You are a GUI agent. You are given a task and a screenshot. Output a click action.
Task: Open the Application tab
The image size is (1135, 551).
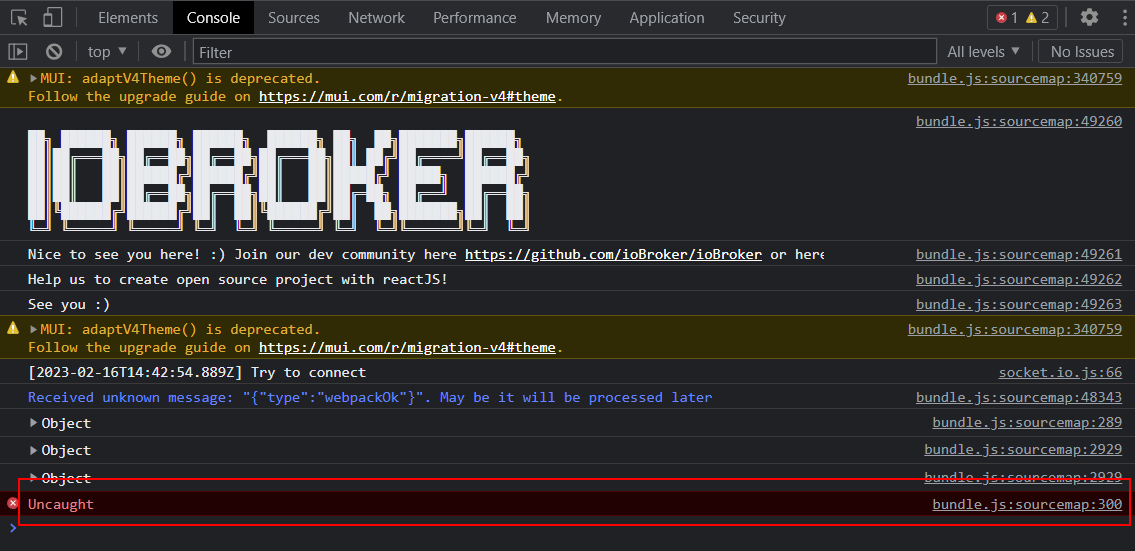[x=667, y=17]
